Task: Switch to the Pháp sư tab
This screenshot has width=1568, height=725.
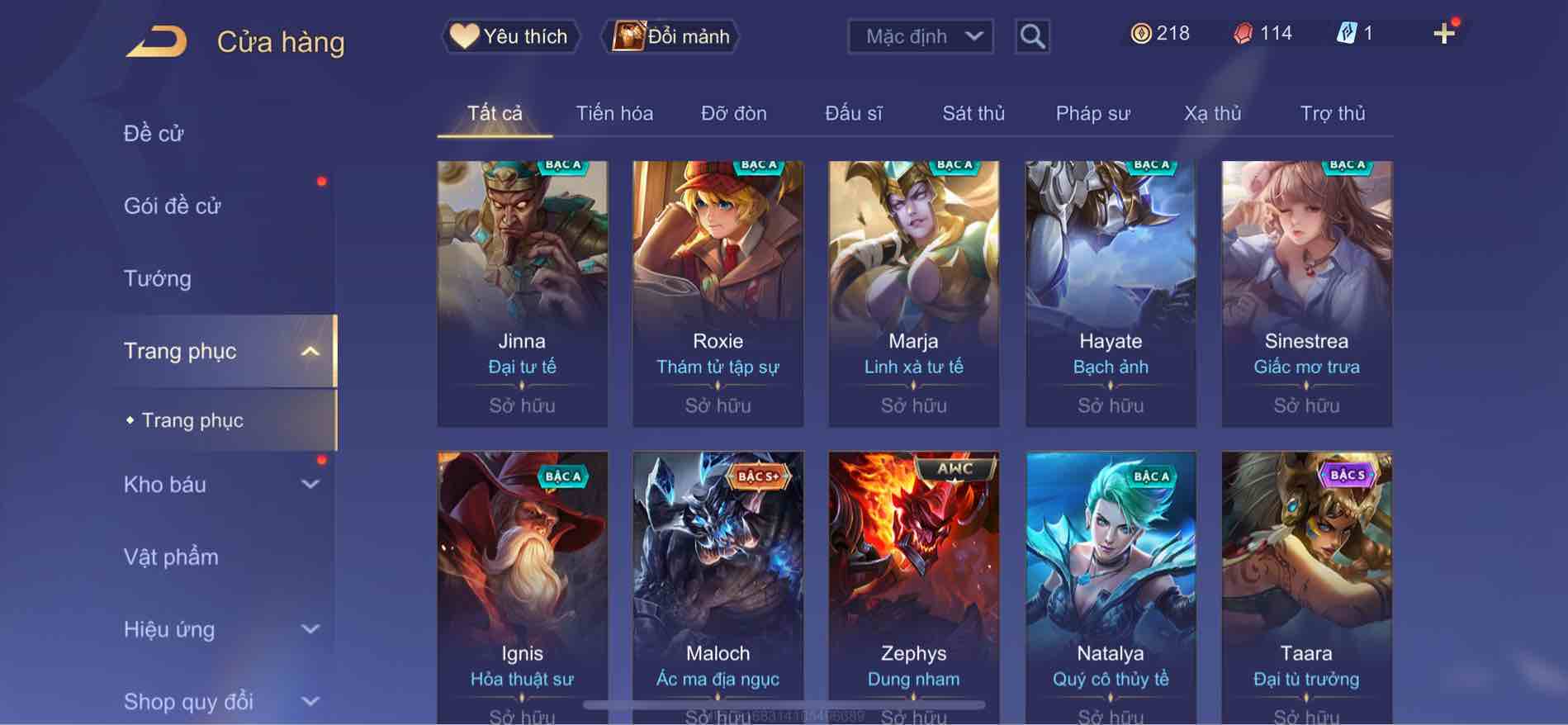Action: click(1092, 113)
